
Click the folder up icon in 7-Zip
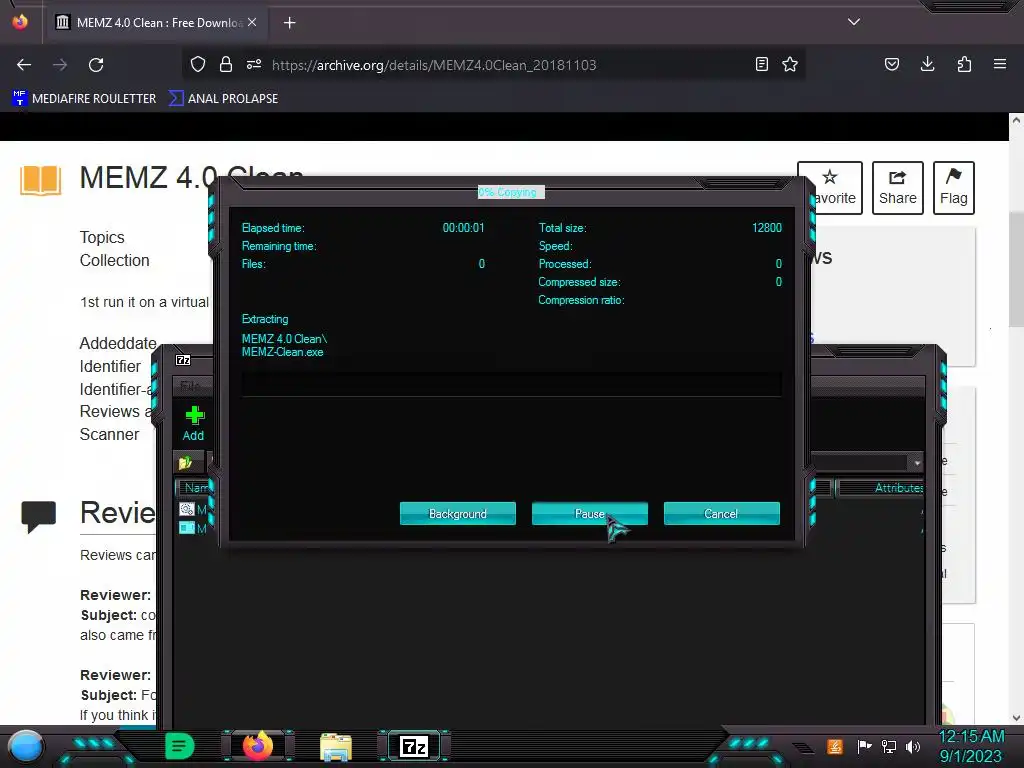pyautogui.click(x=185, y=462)
